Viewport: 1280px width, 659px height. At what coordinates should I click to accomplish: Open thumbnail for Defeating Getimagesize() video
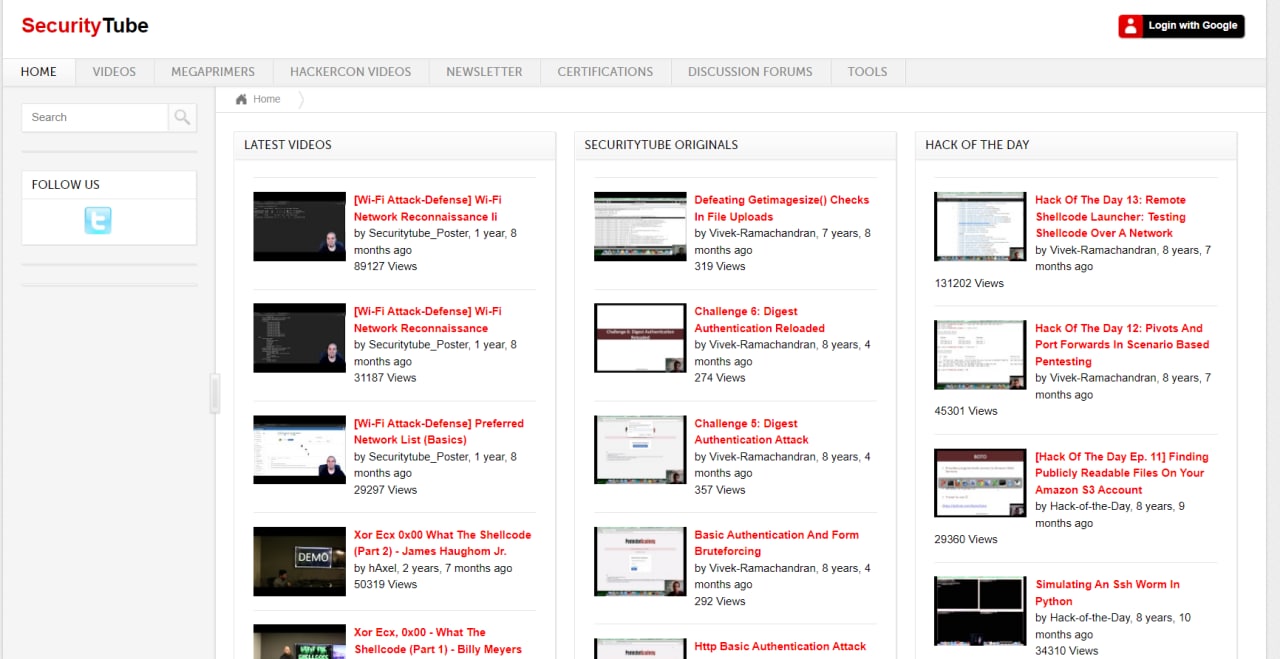(x=640, y=227)
